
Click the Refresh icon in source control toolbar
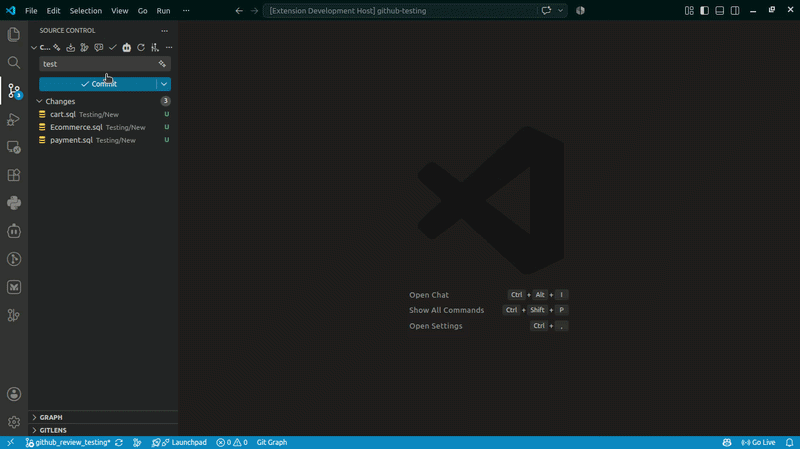tap(141, 47)
